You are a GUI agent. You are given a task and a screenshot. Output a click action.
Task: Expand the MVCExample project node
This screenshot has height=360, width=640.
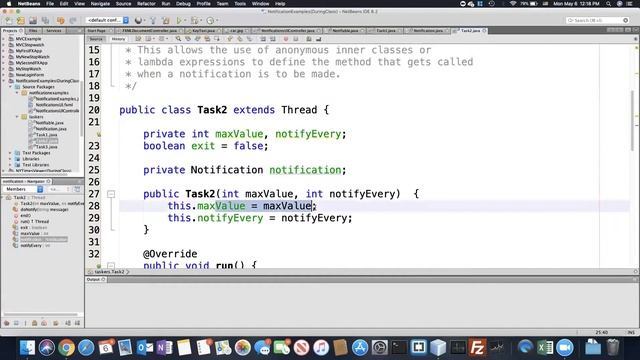coord(4,39)
